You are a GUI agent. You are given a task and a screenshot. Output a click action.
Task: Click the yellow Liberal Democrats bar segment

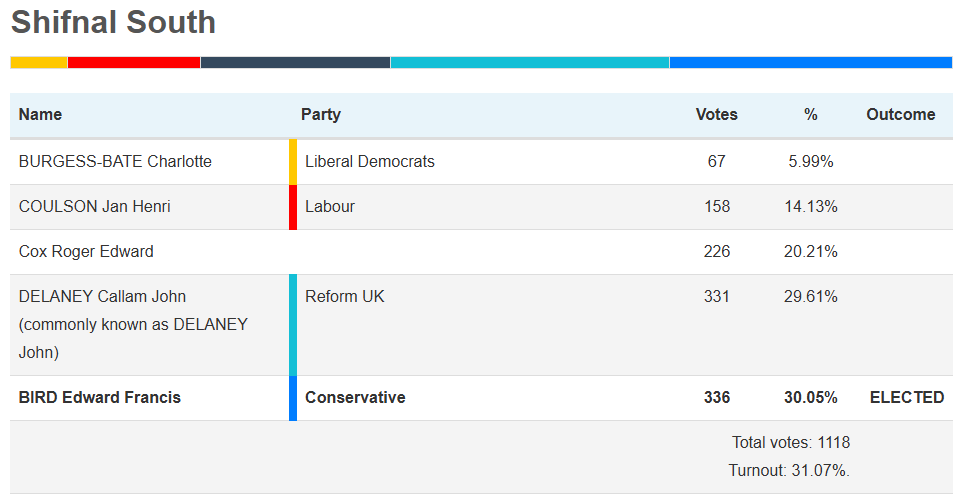coord(39,62)
